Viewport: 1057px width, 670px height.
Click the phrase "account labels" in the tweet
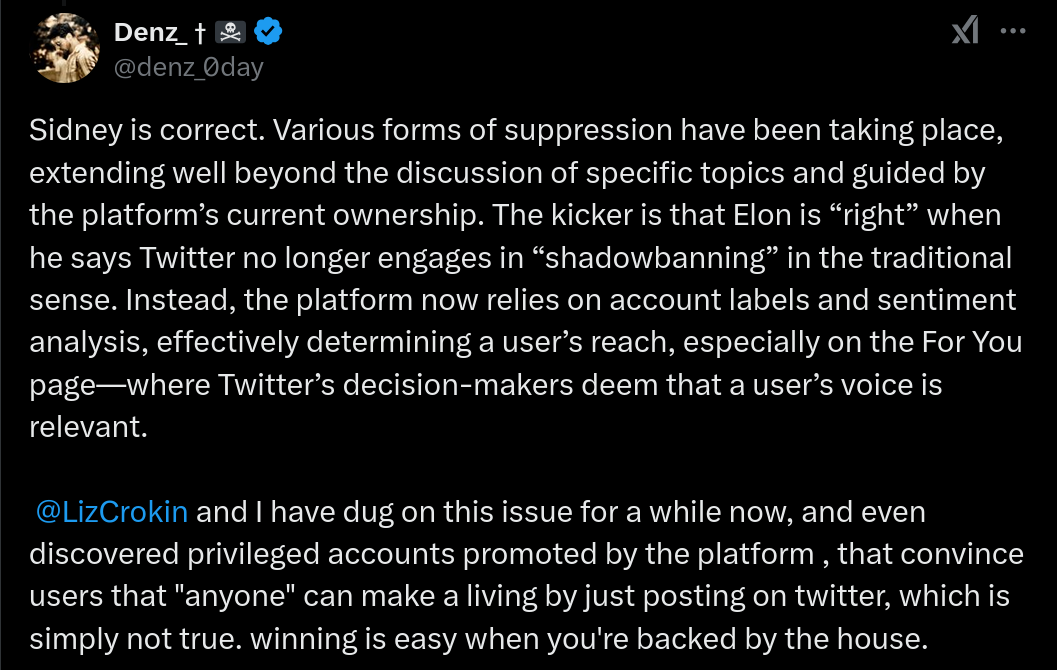click(708, 301)
